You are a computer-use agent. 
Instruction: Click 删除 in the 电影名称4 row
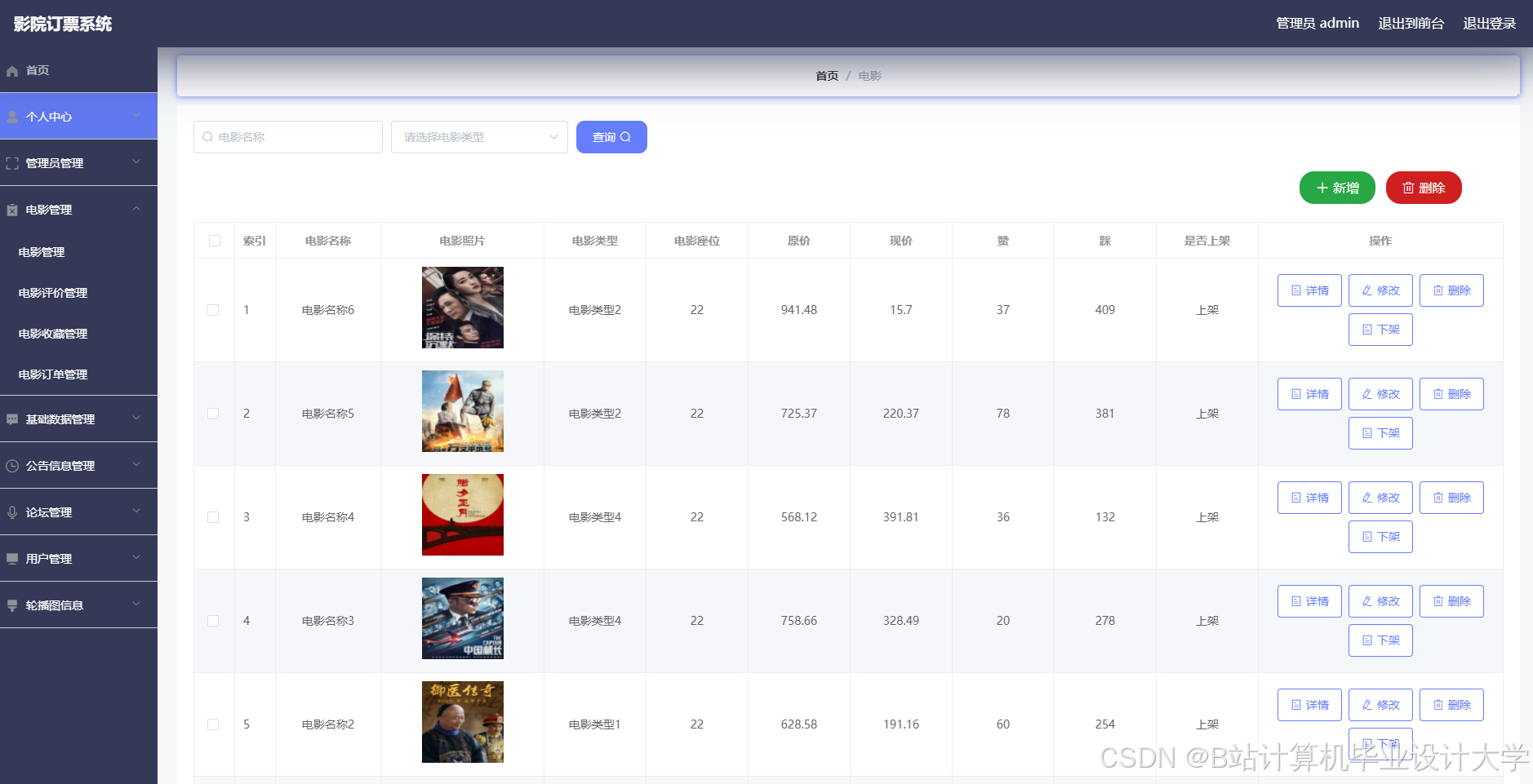click(1451, 498)
